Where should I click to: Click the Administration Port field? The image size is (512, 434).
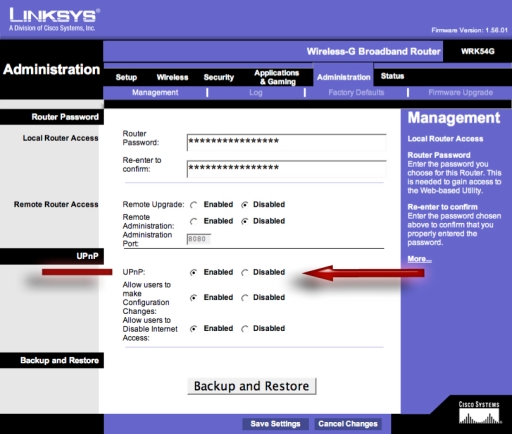[199, 239]
